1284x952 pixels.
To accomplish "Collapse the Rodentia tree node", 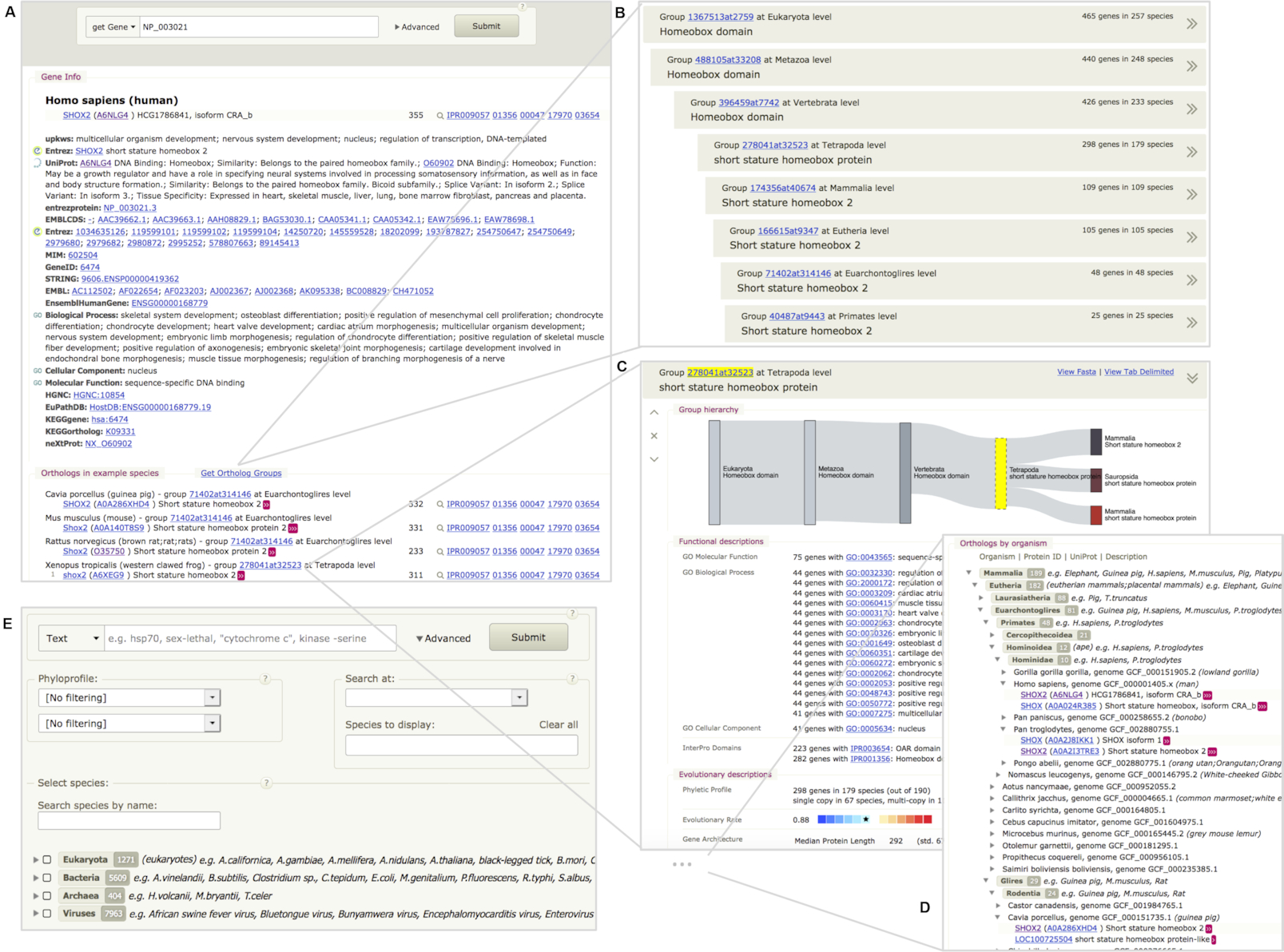I will coord(992,894).
